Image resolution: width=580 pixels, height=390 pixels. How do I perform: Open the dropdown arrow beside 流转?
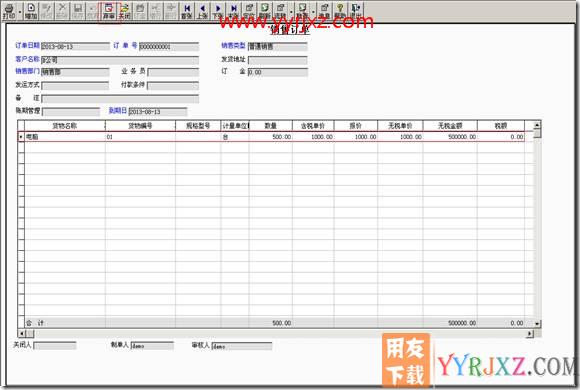point(291,11)
